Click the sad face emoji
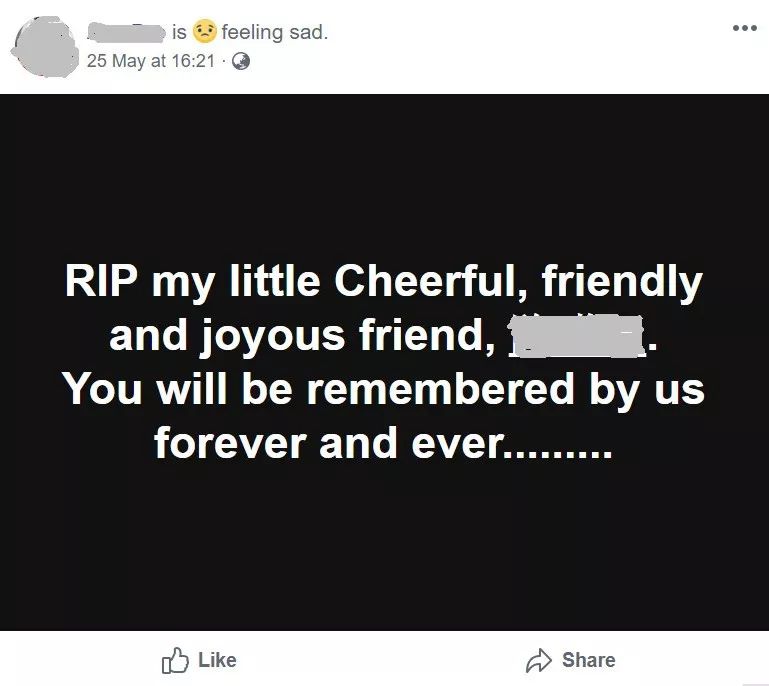The image size is (769, 686). [205, 33]
